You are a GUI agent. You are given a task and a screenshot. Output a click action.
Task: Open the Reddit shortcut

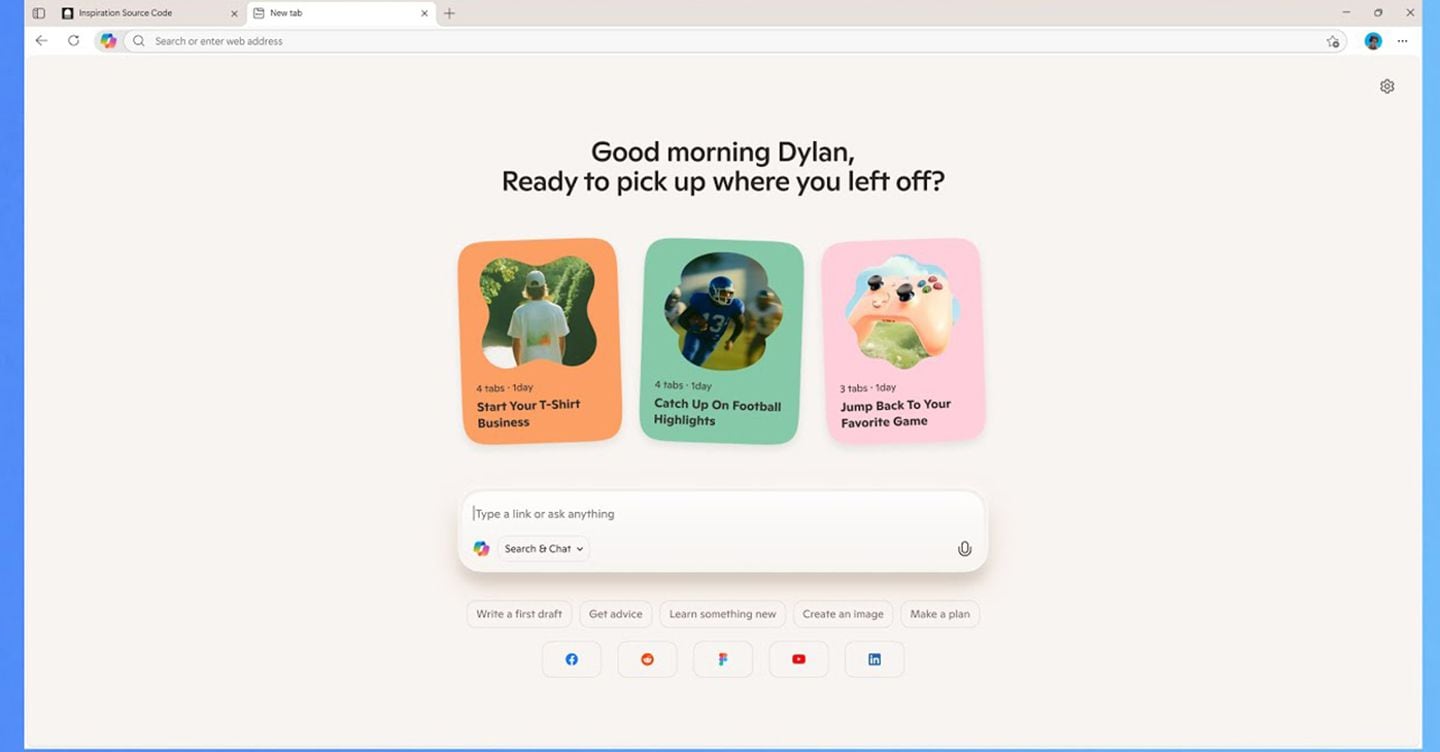[x=647, y=659]
